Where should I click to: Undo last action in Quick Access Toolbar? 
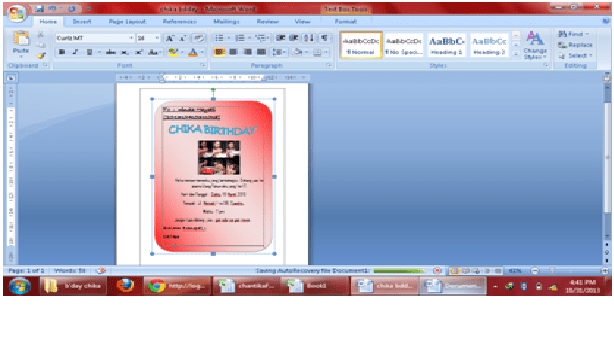coord(52,9)
